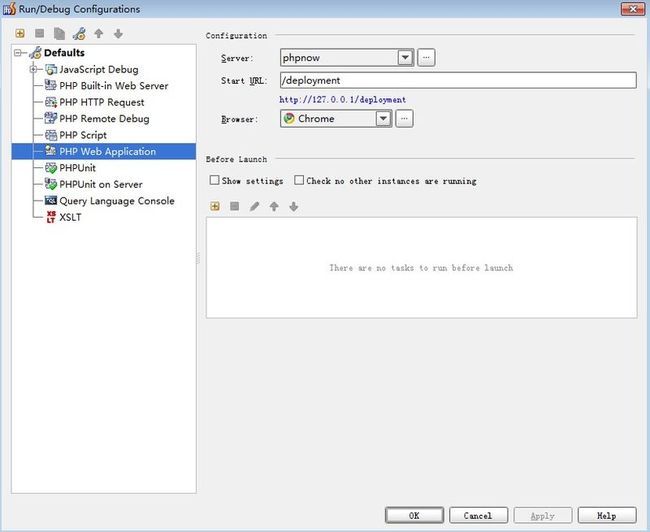Select the Defaults root node
650x532 pixels.
(64, 53)
